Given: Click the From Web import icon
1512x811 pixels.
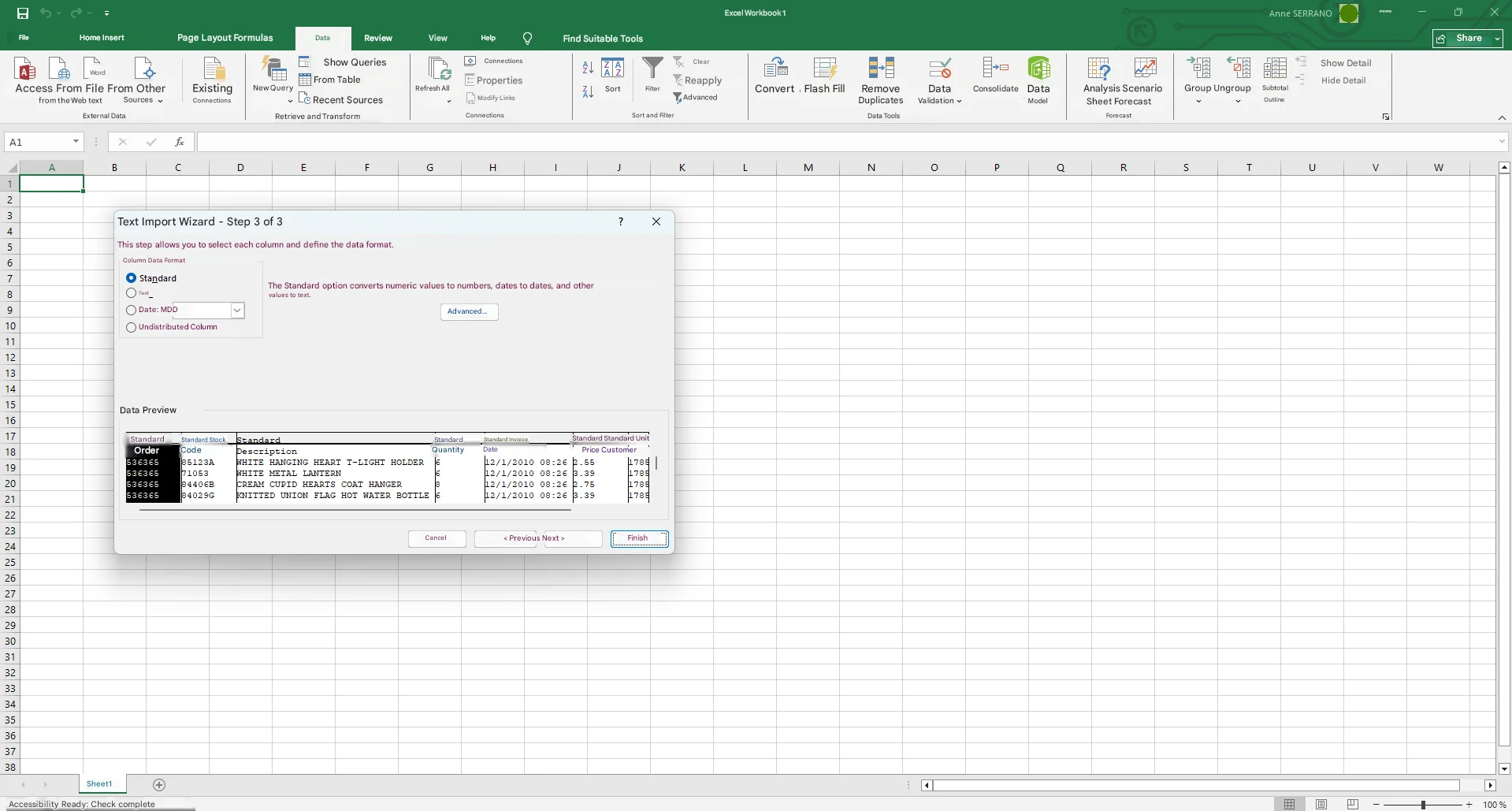Looking at the screenshot, I should point(60,69).
